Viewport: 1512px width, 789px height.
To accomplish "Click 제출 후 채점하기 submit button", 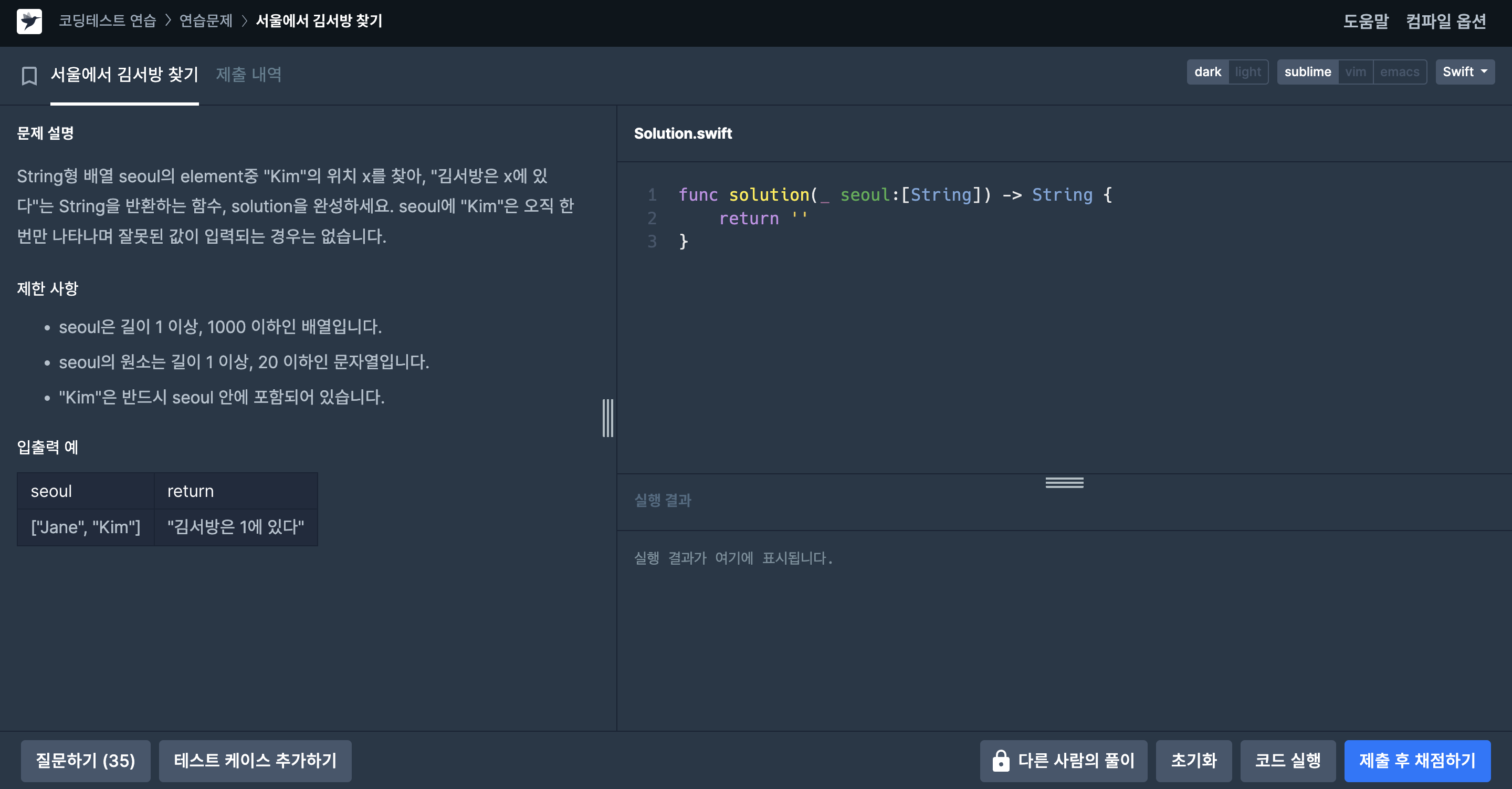I will click(x=1417, y=761).
